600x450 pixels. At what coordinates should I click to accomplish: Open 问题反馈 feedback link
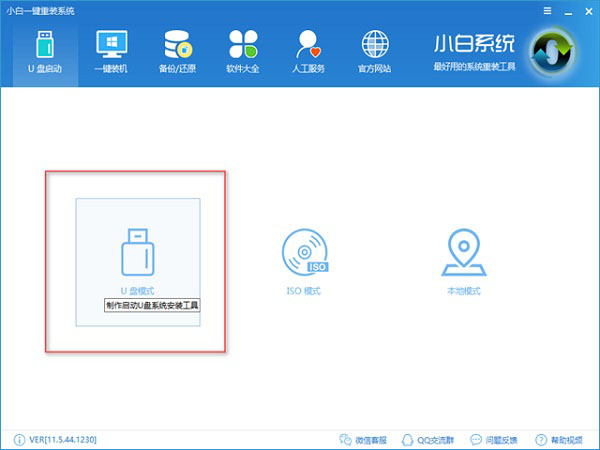(494, 440)
